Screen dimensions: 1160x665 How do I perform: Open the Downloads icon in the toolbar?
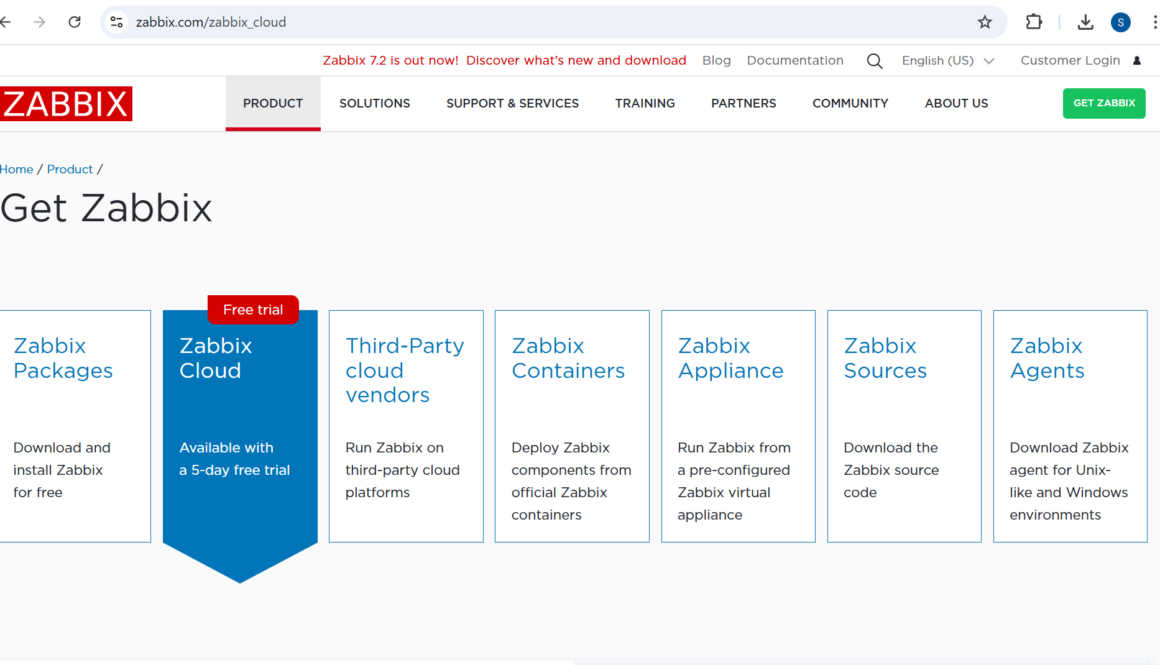point(1085,21)
